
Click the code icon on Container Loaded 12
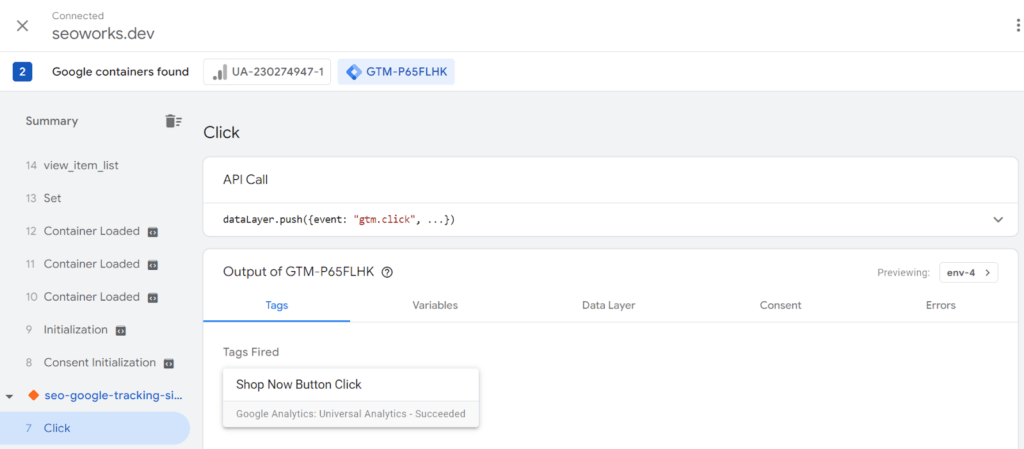(153, 232)
